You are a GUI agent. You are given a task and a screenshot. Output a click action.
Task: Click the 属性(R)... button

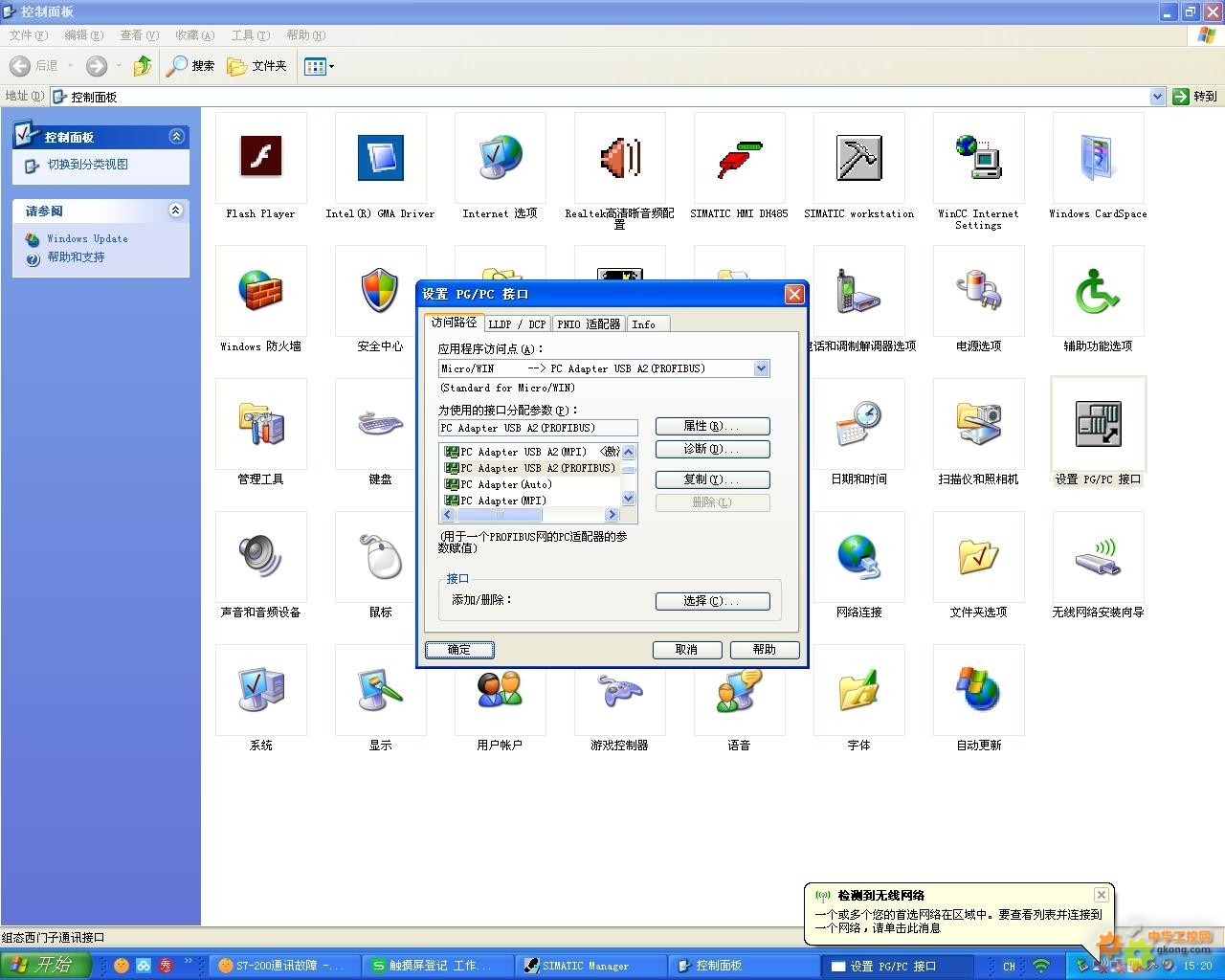(x=712, y=427)
